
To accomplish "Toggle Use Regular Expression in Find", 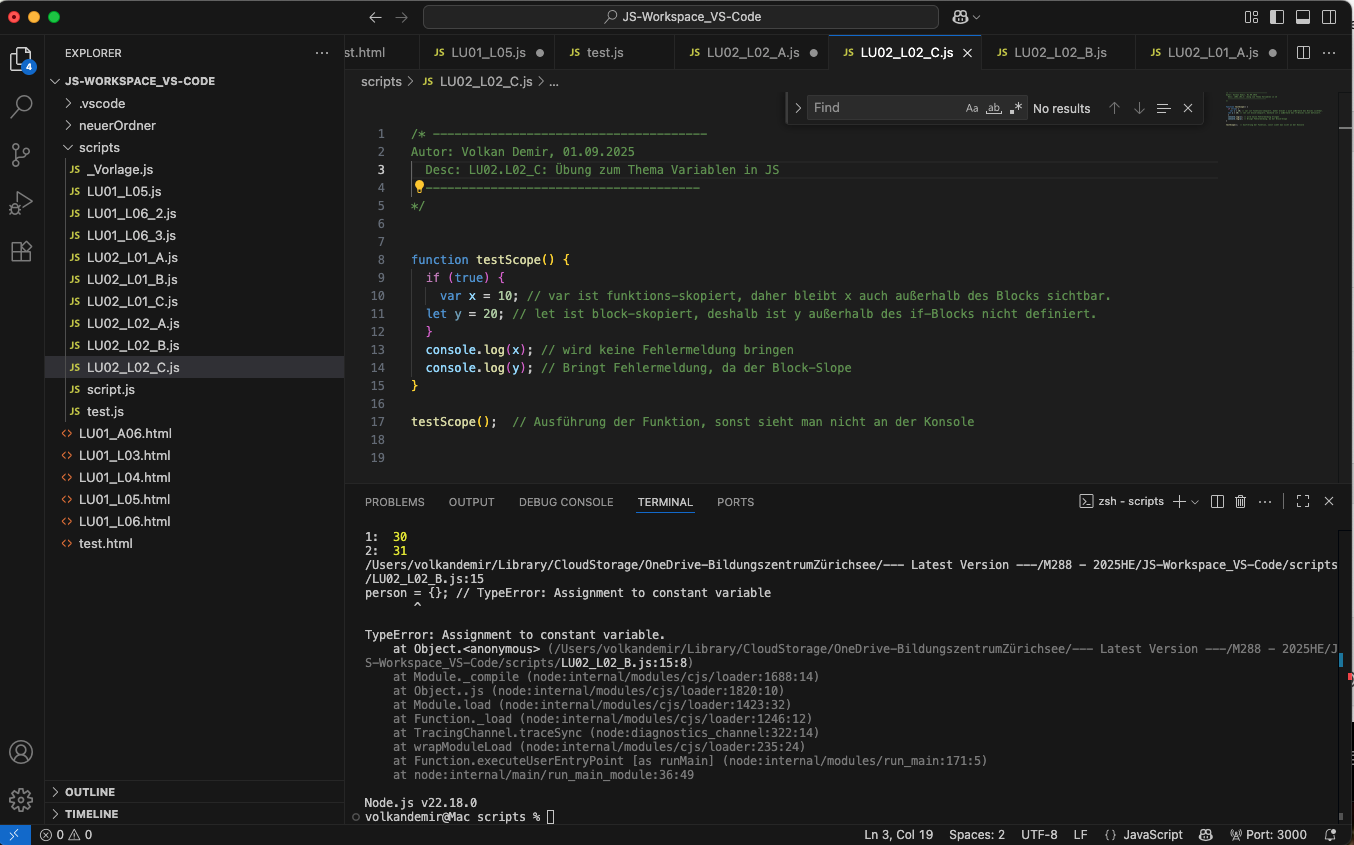I will click(x=1016, y=108).
